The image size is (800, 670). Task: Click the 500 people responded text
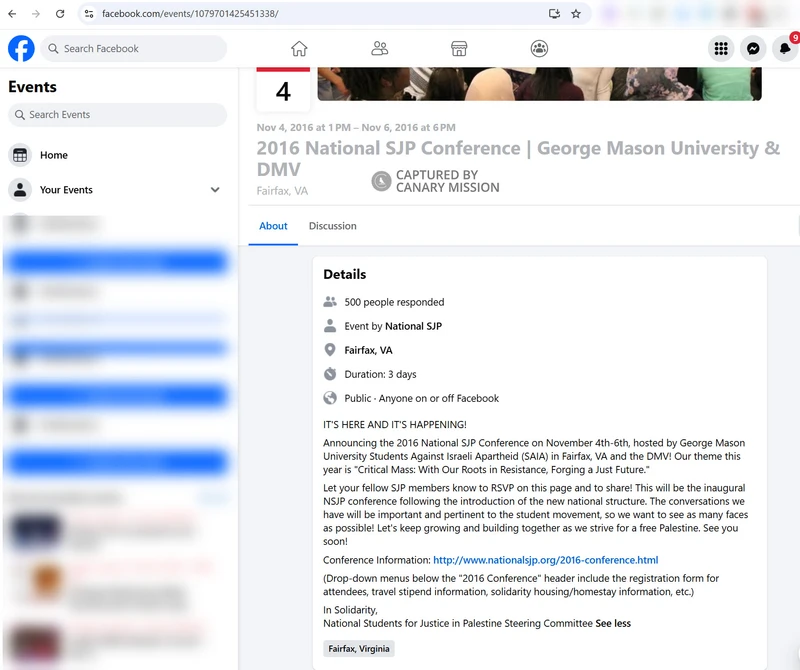(x=394, y=302)
